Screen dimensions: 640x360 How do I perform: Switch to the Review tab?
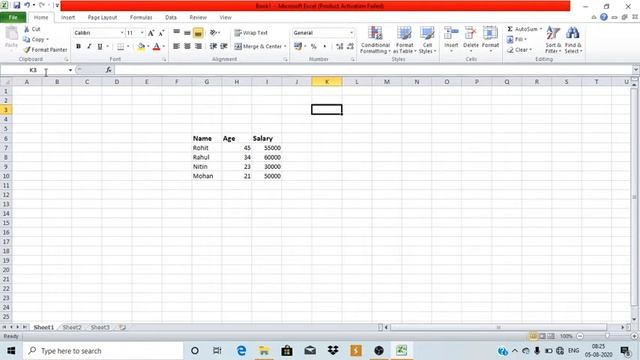[x=198, y=18]
